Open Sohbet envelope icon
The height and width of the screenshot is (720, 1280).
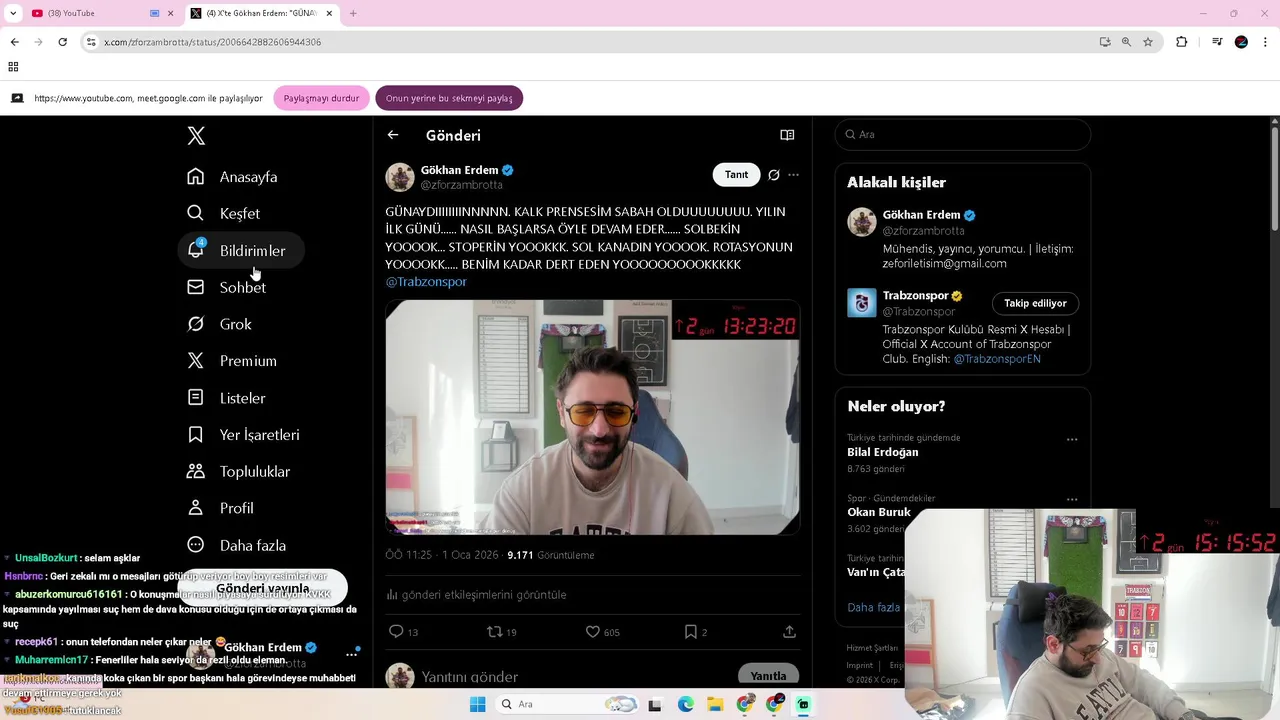point(196,287)
